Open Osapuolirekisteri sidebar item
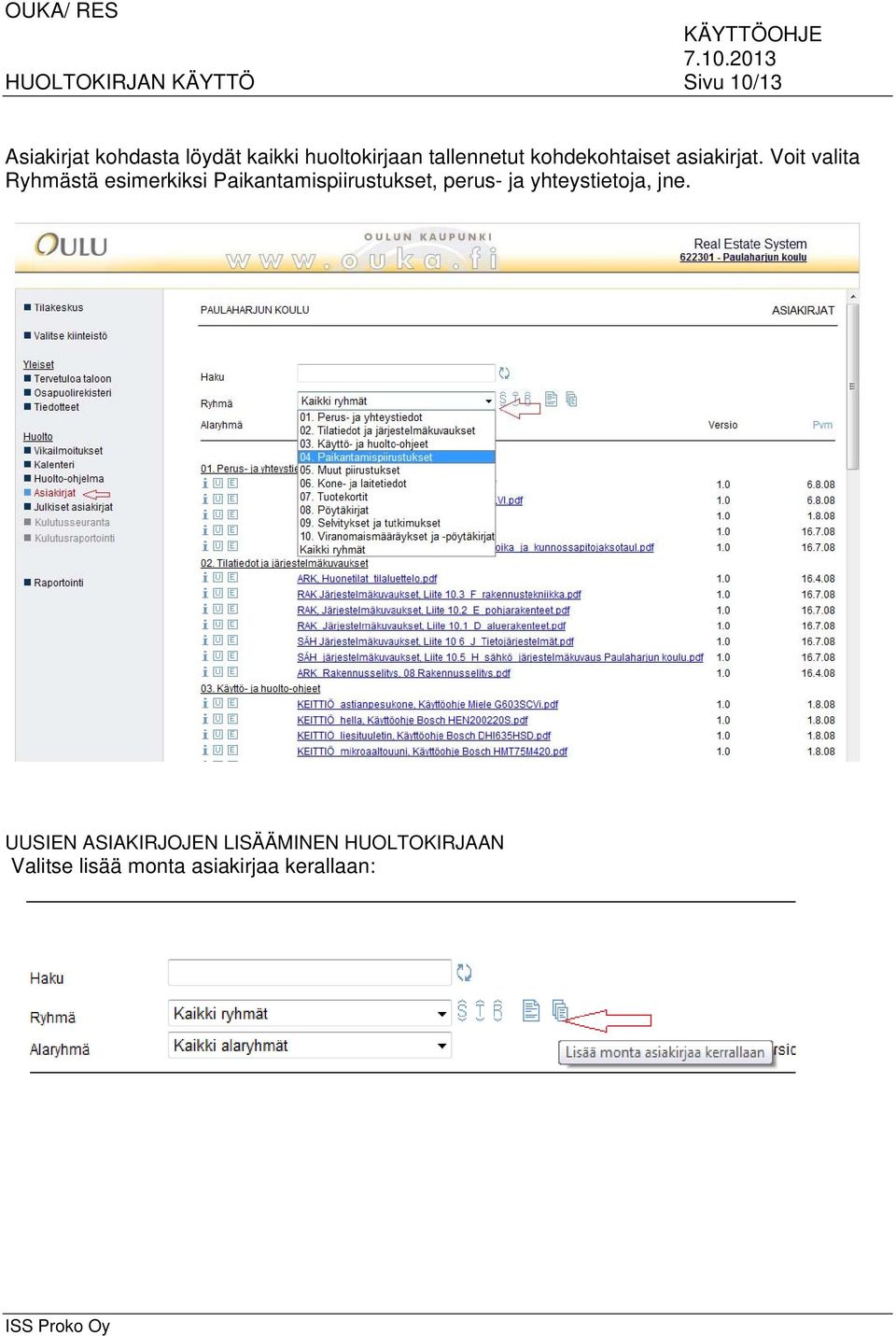This screenshot has height=1336, width=896. tap(72, 392)
